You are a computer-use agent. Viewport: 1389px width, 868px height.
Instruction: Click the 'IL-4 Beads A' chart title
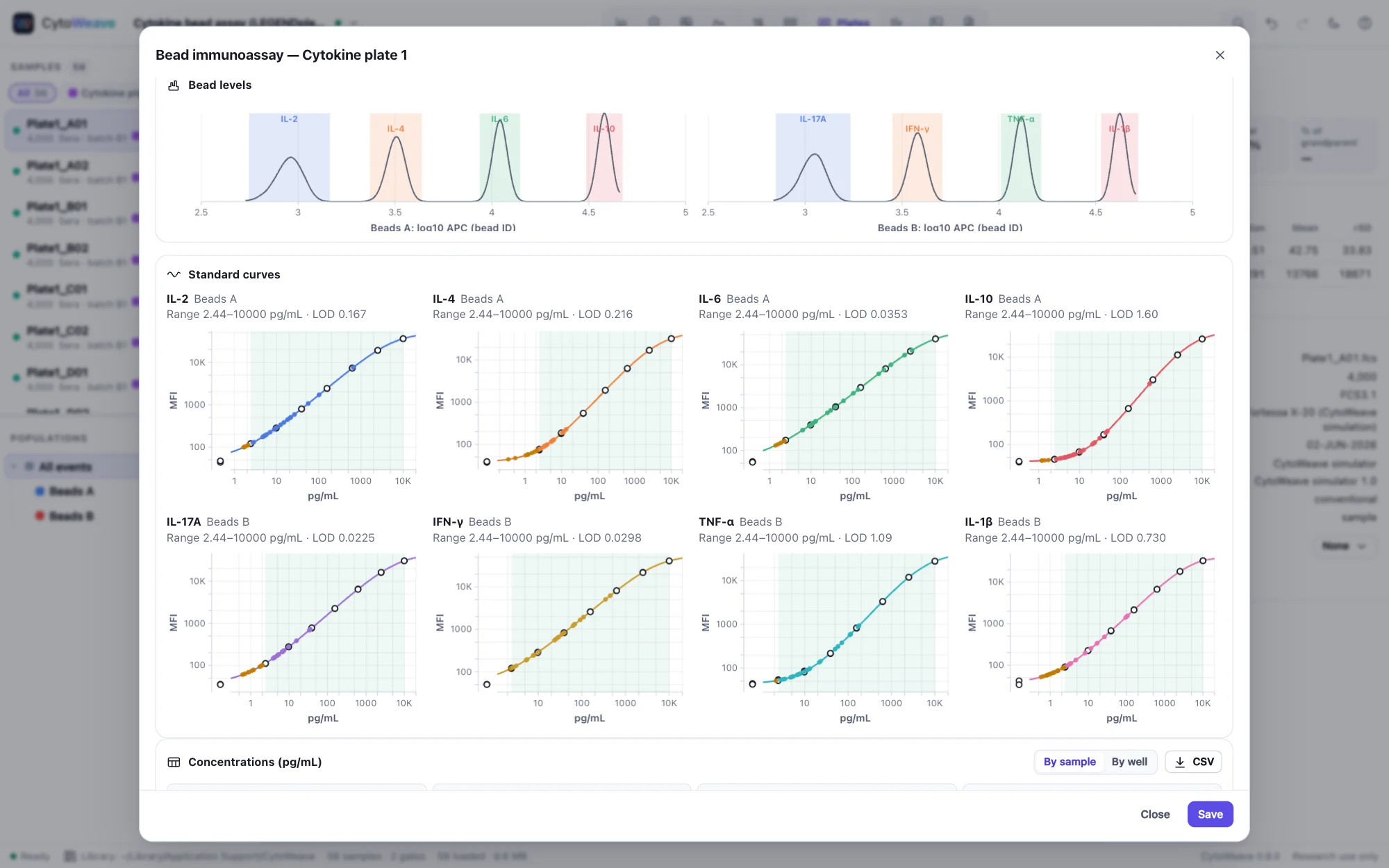468,299
